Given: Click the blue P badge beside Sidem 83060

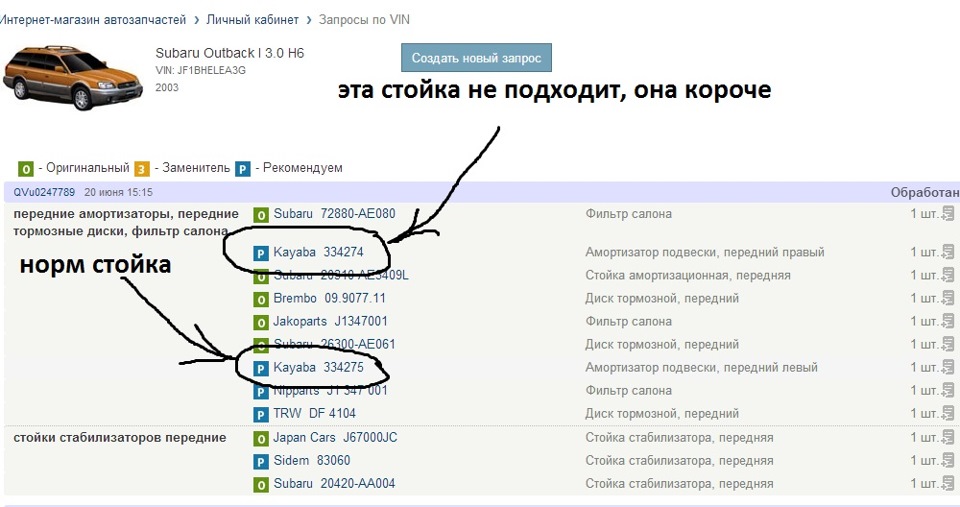Looking at the screenshot, I should (261, 462).
